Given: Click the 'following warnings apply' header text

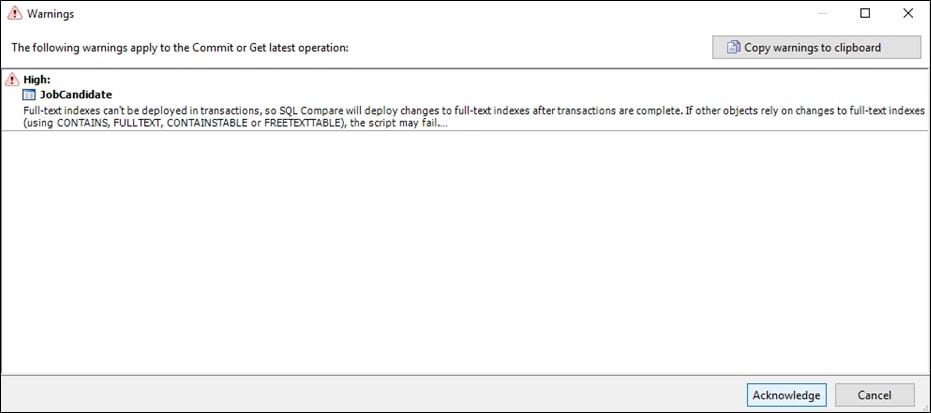Looking at the screenshot, I should pos(180,47).
